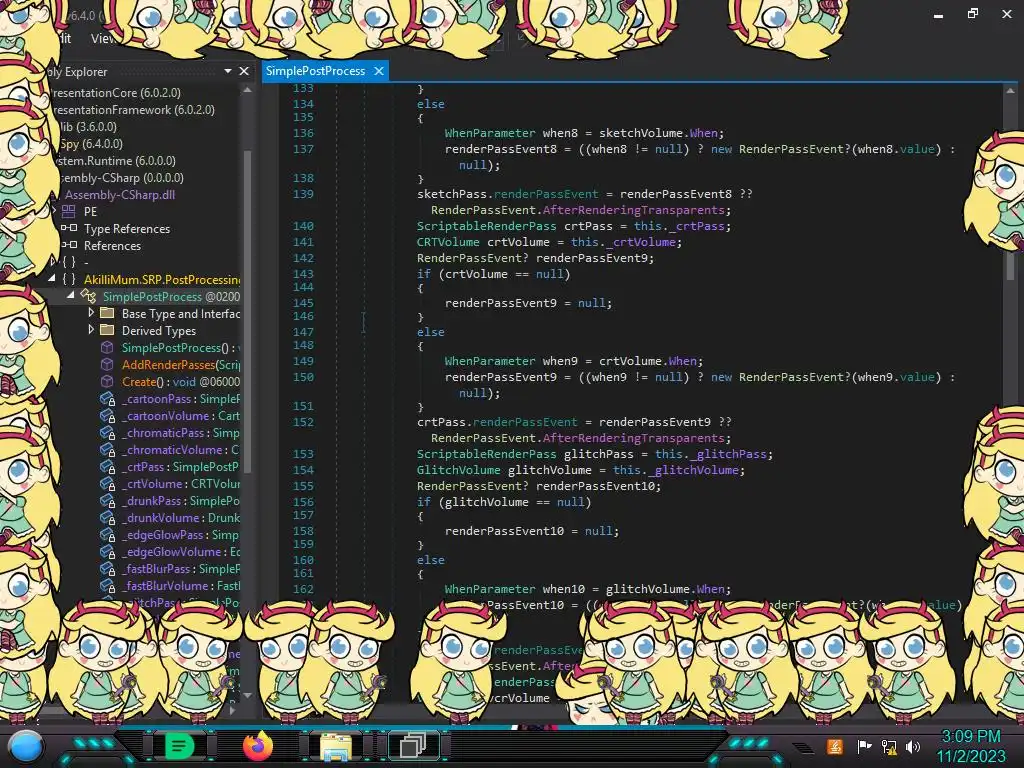Select PresentationFramework (6.0.2.0) assembly
1024x768 pixels.
(x=133, y=110)
